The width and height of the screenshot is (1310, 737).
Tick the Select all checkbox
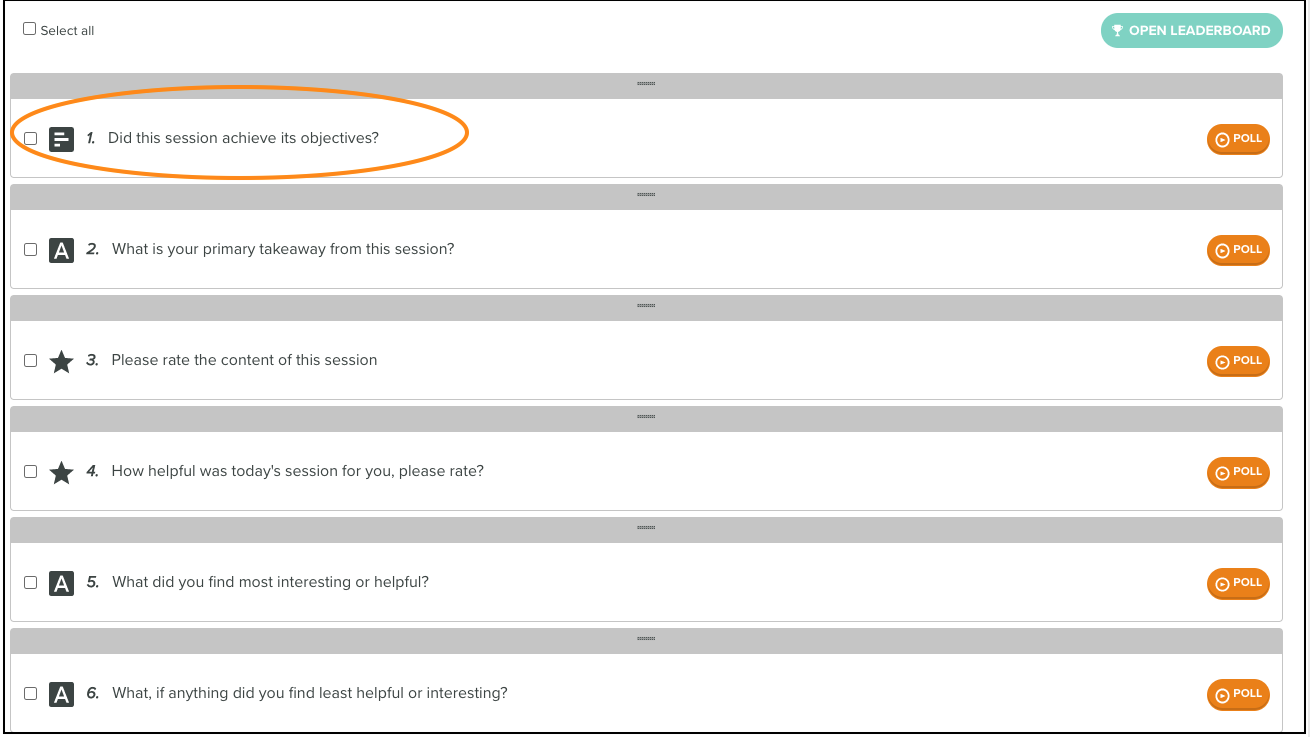(29, 29)
